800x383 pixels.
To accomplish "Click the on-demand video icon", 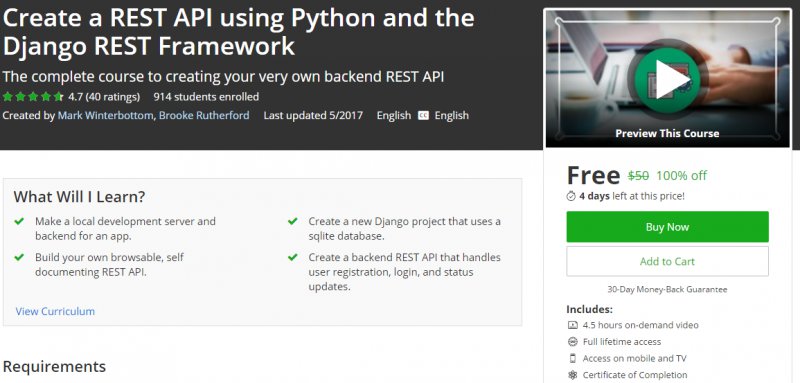I will click(572, 325).
